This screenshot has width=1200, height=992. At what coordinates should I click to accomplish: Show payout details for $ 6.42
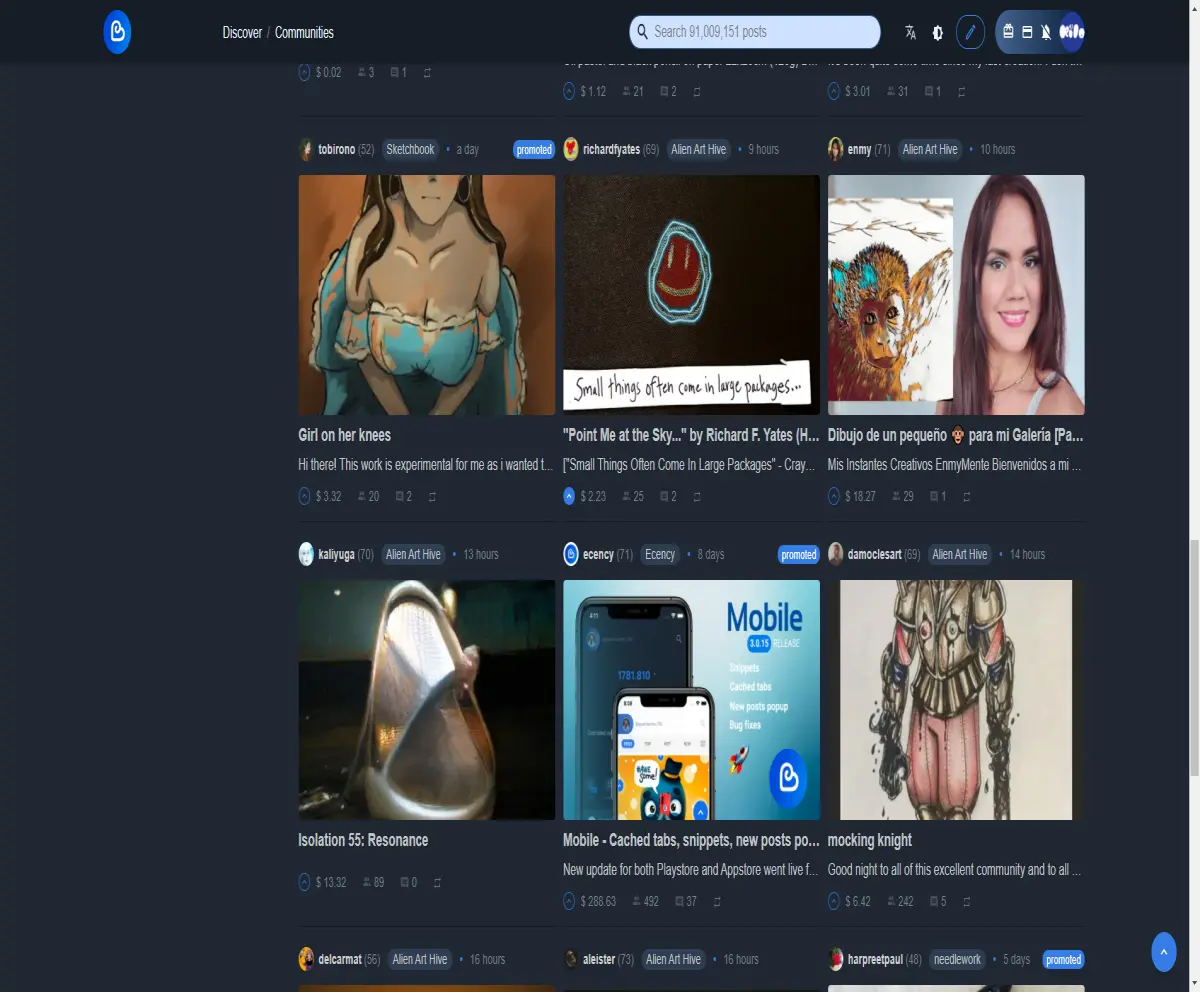click(x=858, y=901)
